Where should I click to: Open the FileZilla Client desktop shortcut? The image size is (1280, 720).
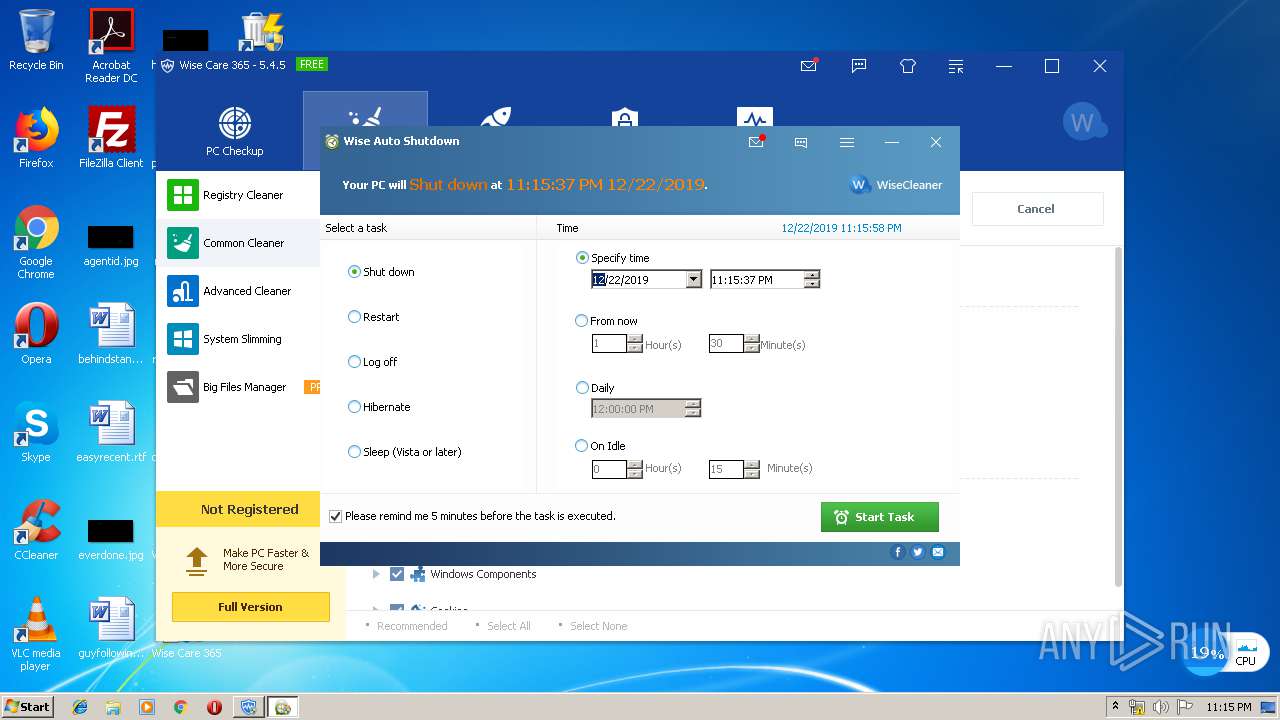[111, 138]
